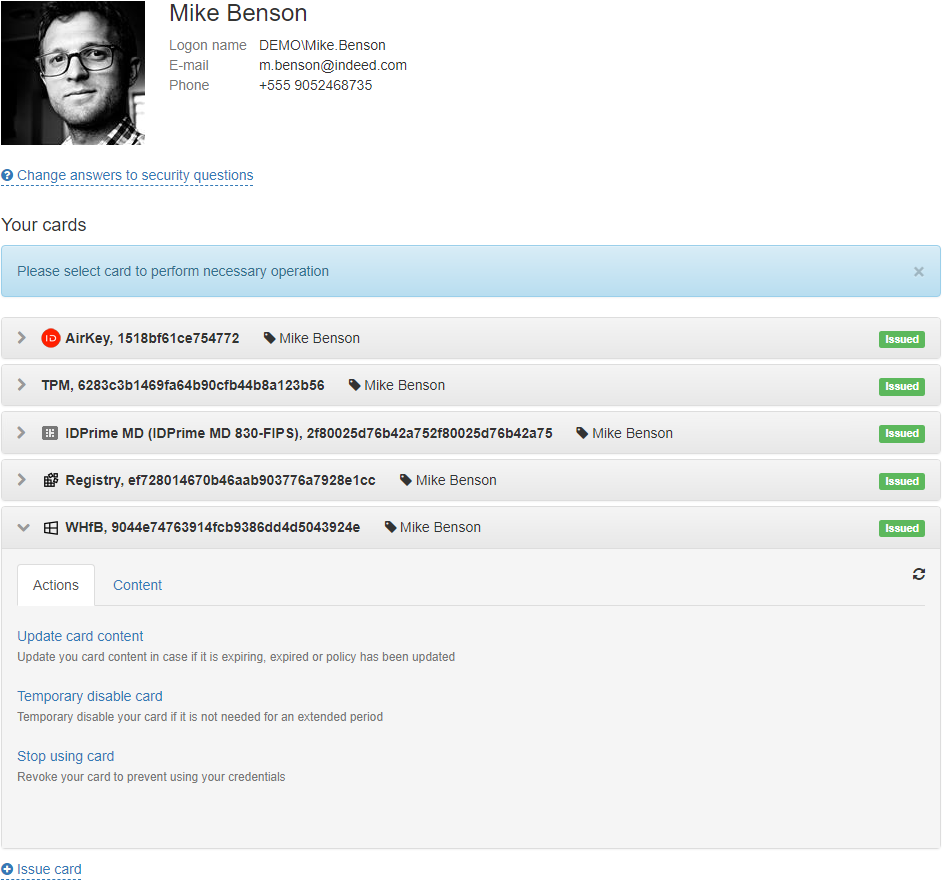Expand the IDPrime MD card chevron
This screenshot has width=942, height=882.
(x=22, y=434)
